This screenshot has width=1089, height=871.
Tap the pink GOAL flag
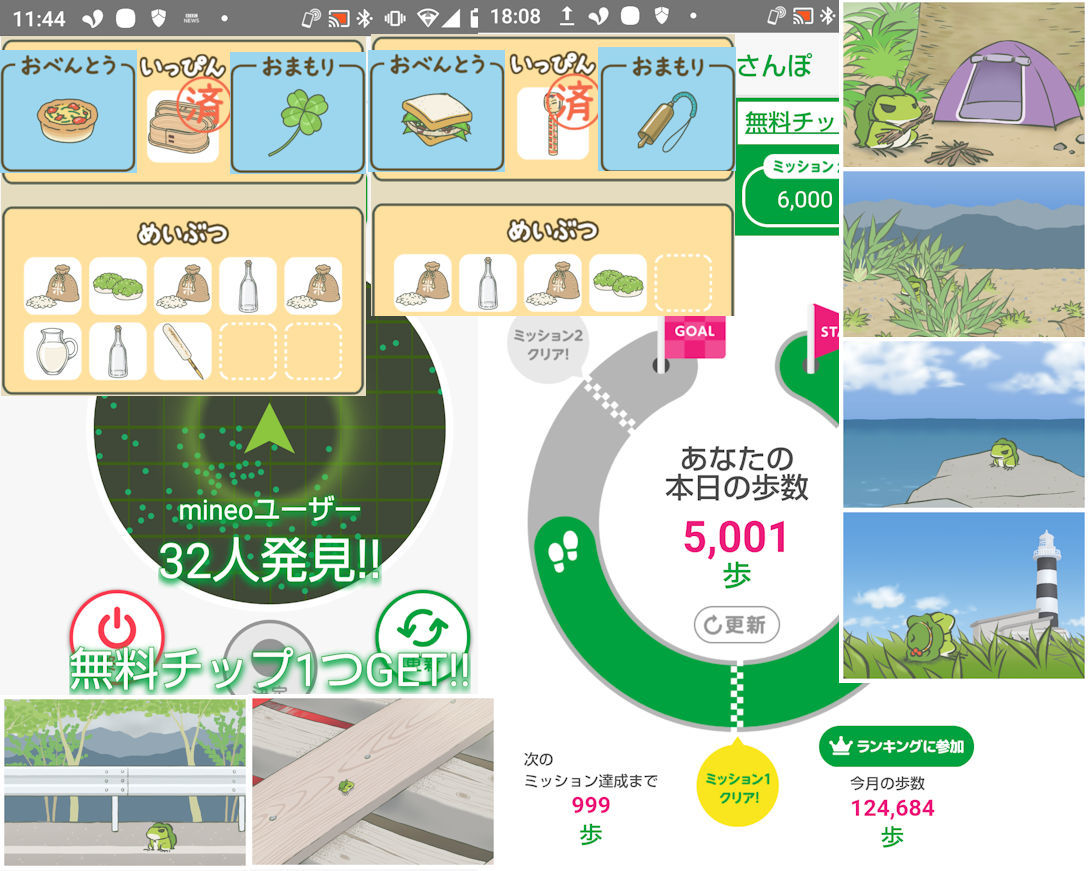695,337
